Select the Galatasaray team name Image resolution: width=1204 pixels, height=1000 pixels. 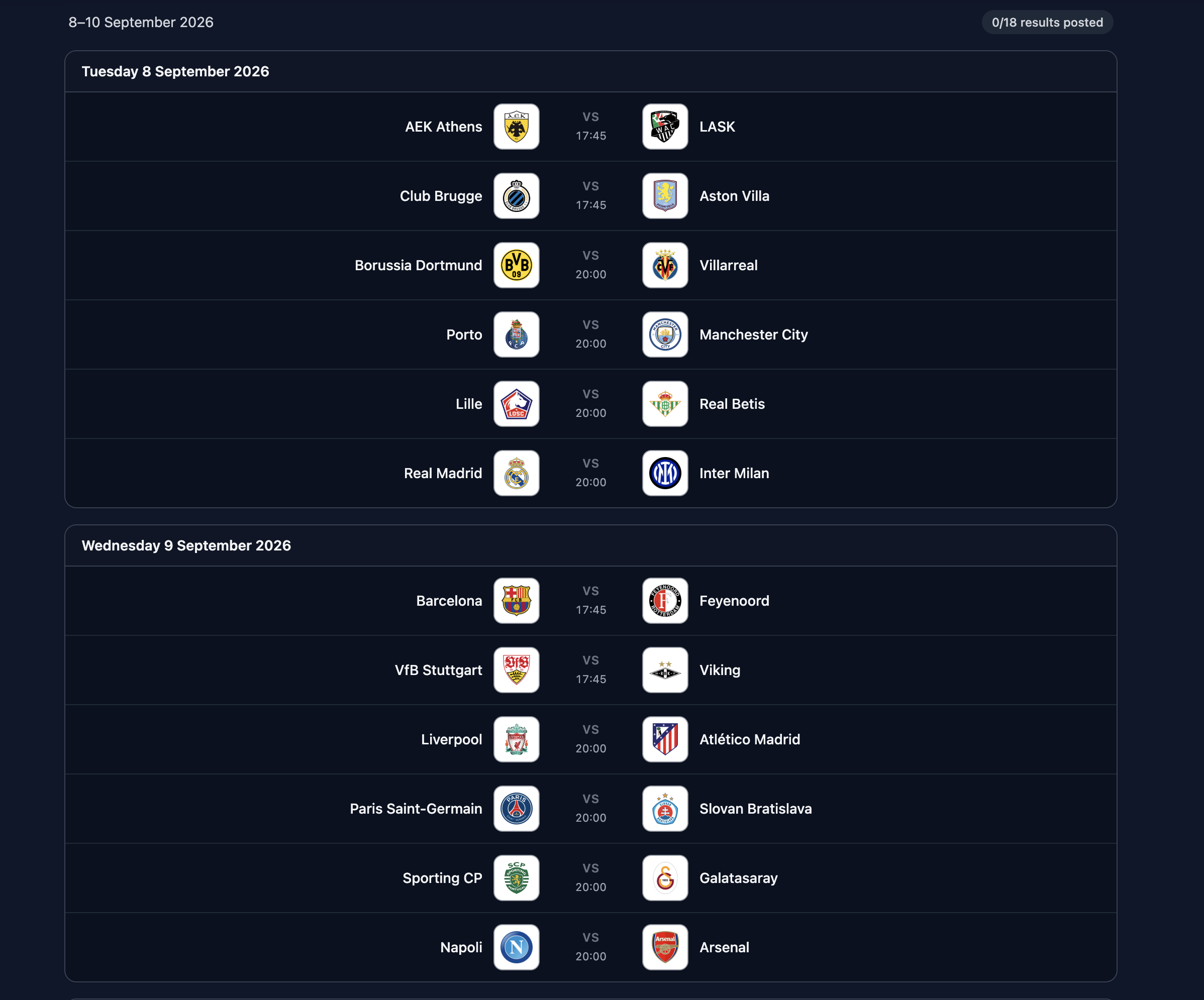[739, 878]
